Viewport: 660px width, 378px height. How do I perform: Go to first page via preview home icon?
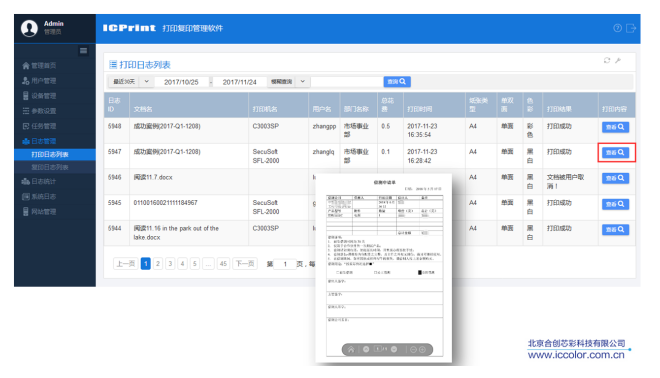351,349
